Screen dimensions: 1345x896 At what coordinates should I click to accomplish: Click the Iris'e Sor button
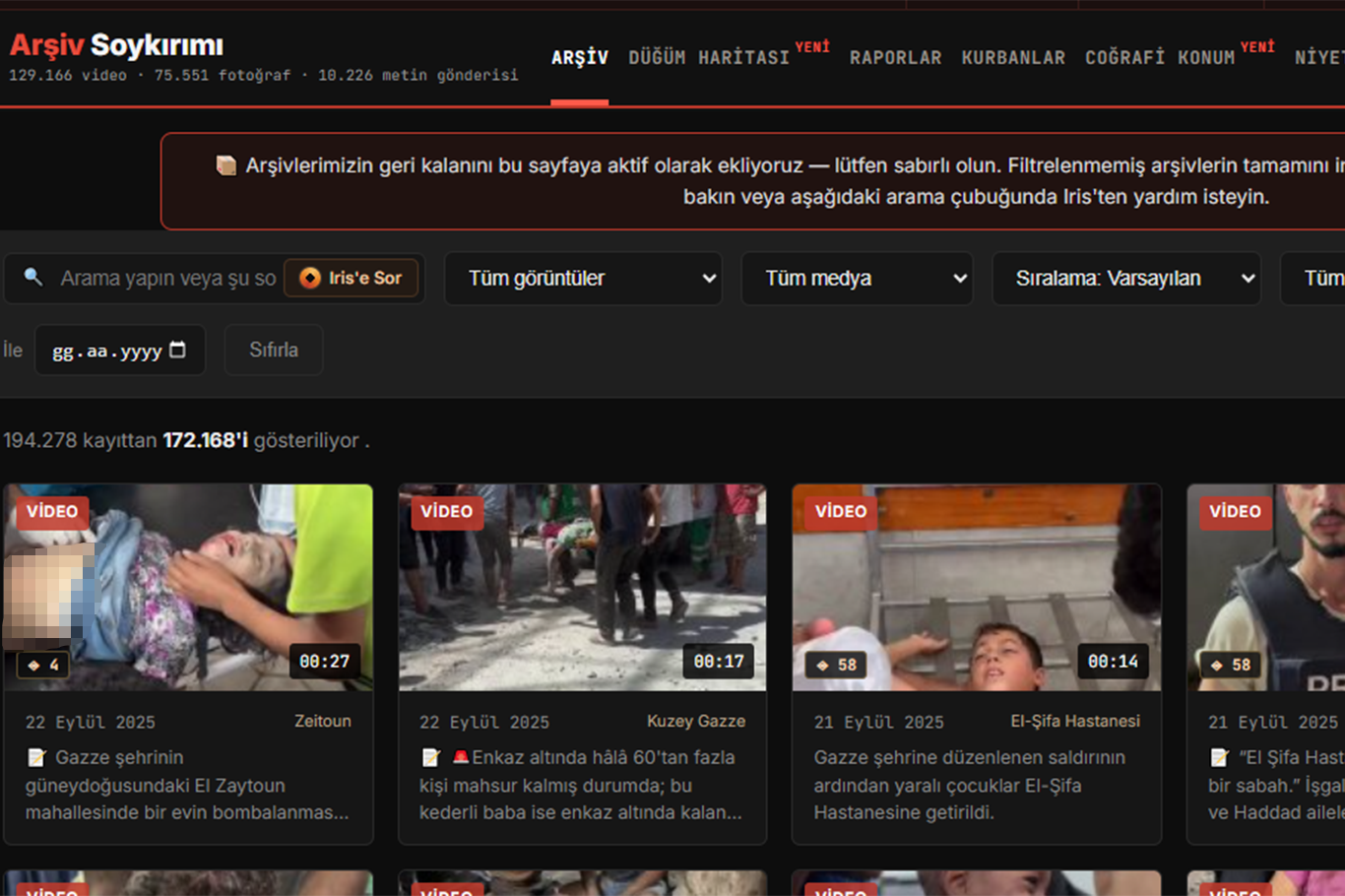(352, 279)
